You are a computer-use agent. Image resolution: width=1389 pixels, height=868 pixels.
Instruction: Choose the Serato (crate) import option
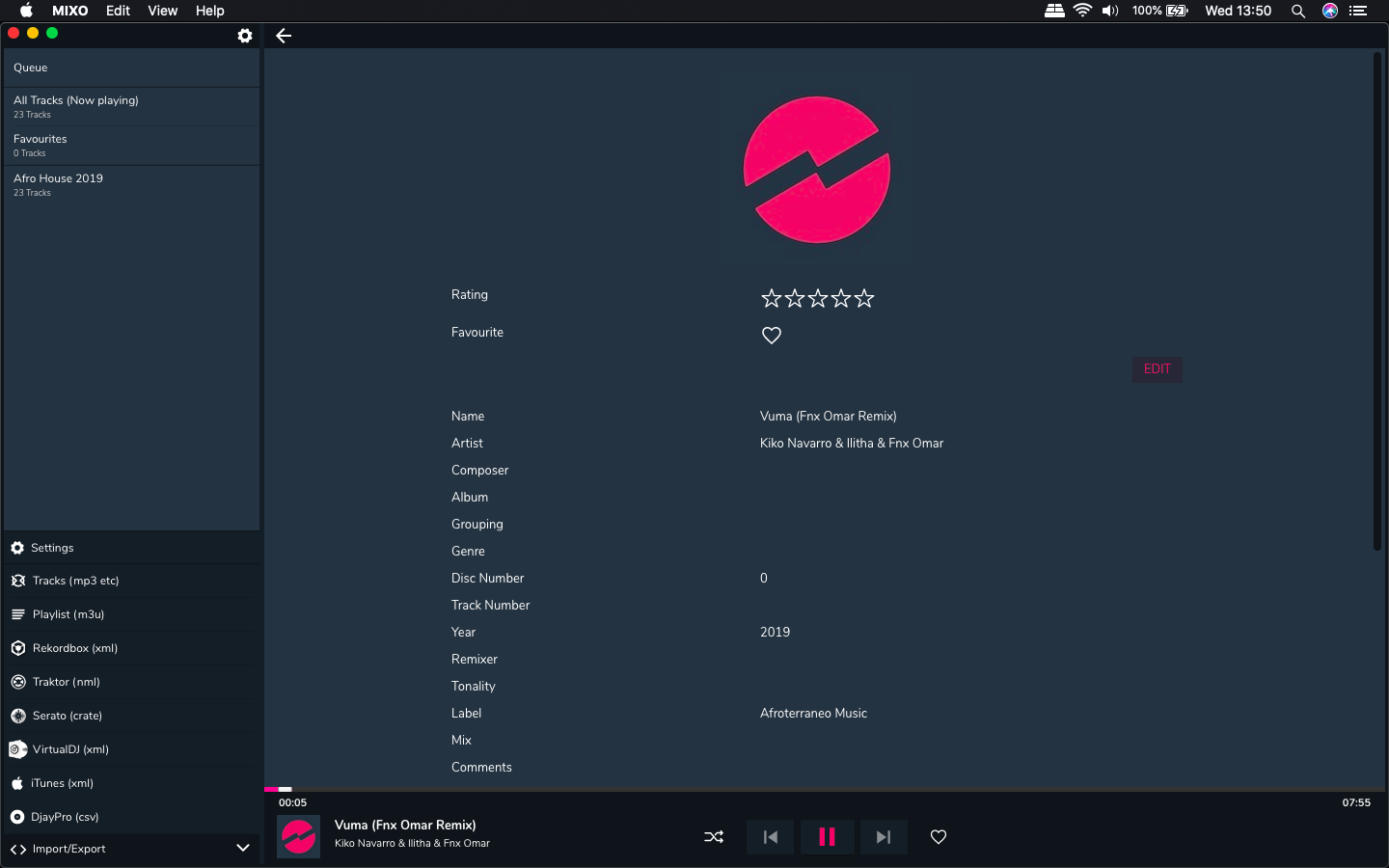click(68, 716)
